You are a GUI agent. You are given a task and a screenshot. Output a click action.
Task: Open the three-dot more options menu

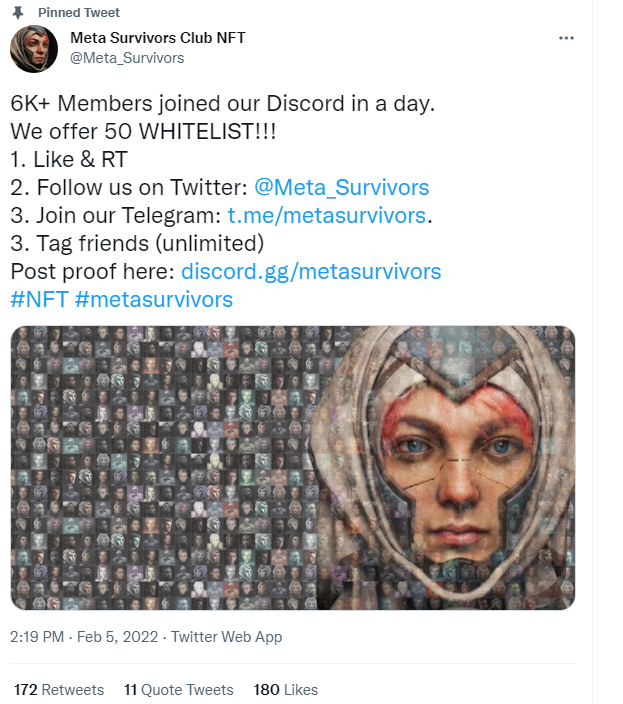pos(566,38)
